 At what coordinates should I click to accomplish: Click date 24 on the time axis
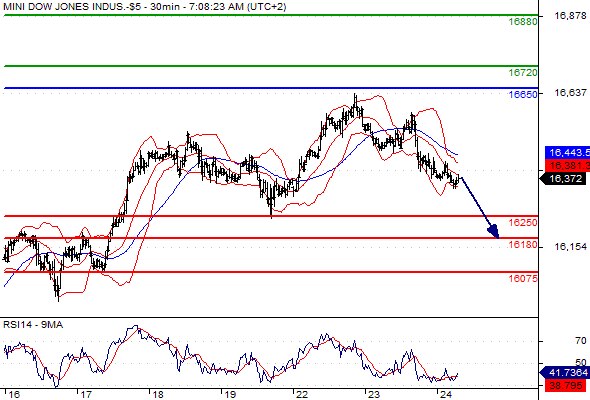446,395
